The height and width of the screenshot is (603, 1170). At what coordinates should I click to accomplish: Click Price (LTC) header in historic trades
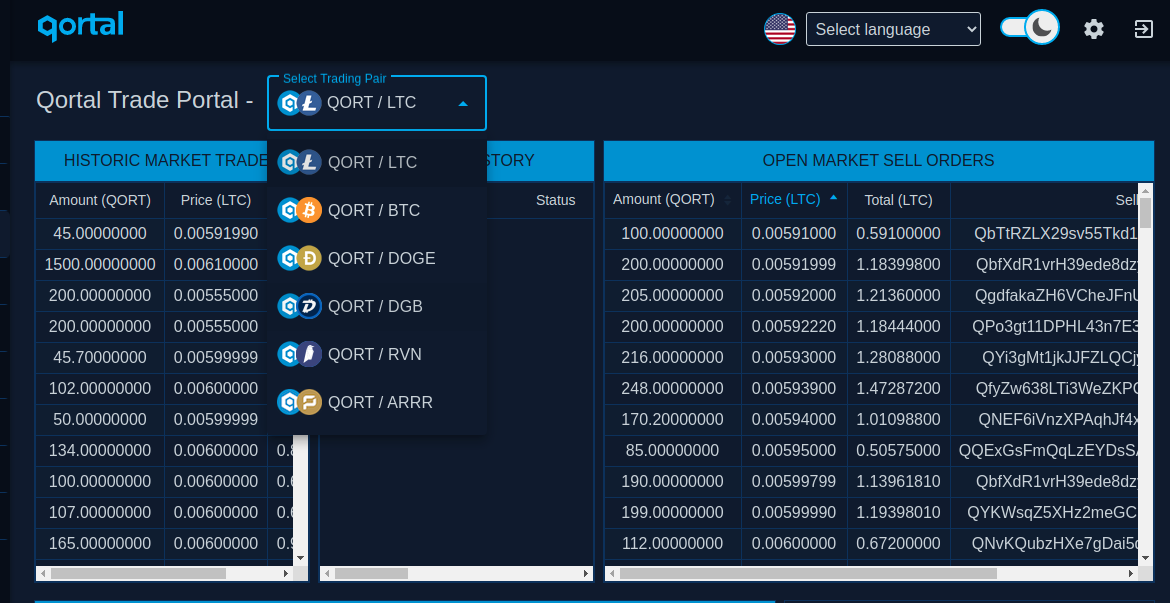tap(216, 200)
